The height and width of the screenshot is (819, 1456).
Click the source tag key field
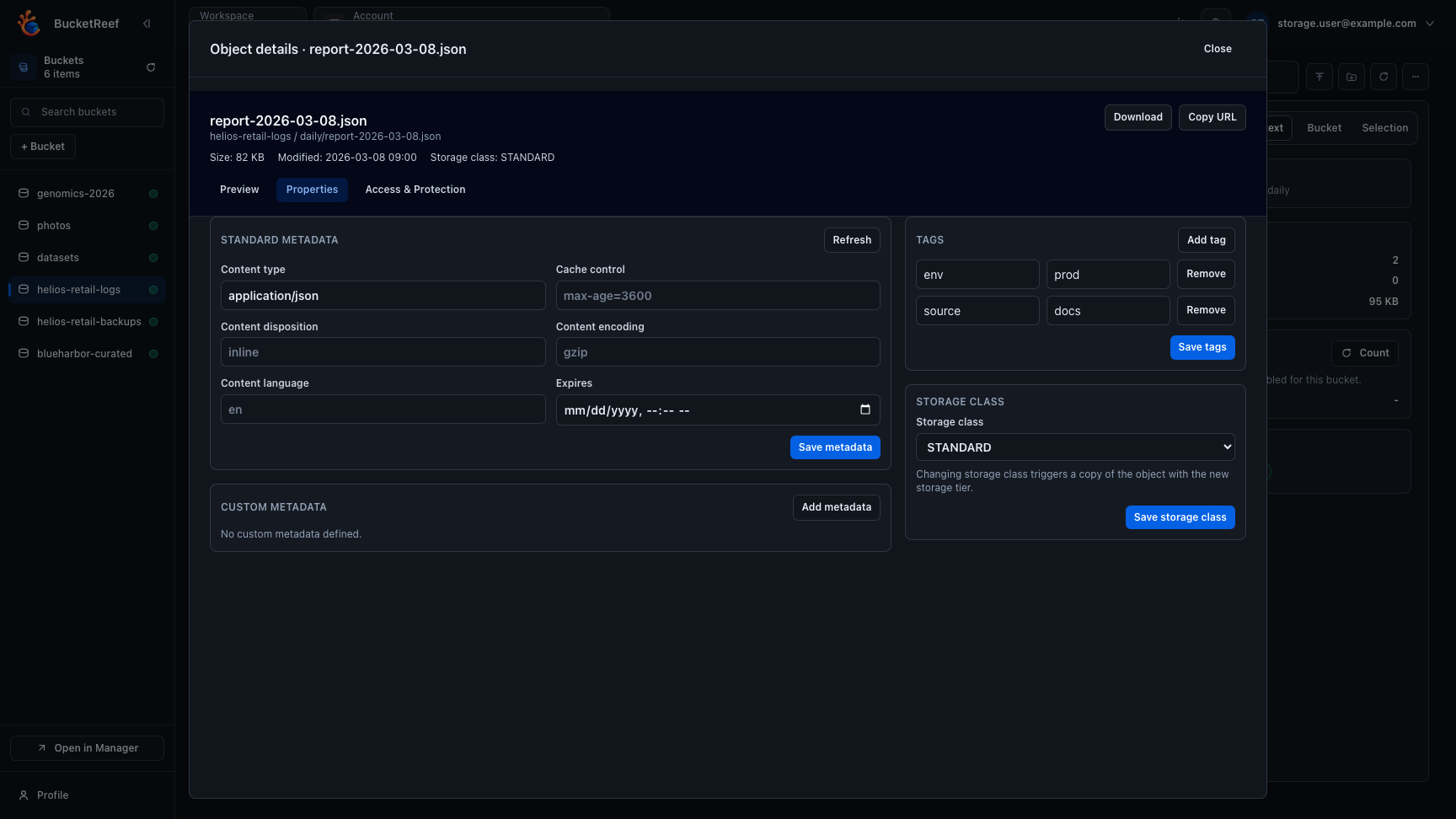coord(977,311)
